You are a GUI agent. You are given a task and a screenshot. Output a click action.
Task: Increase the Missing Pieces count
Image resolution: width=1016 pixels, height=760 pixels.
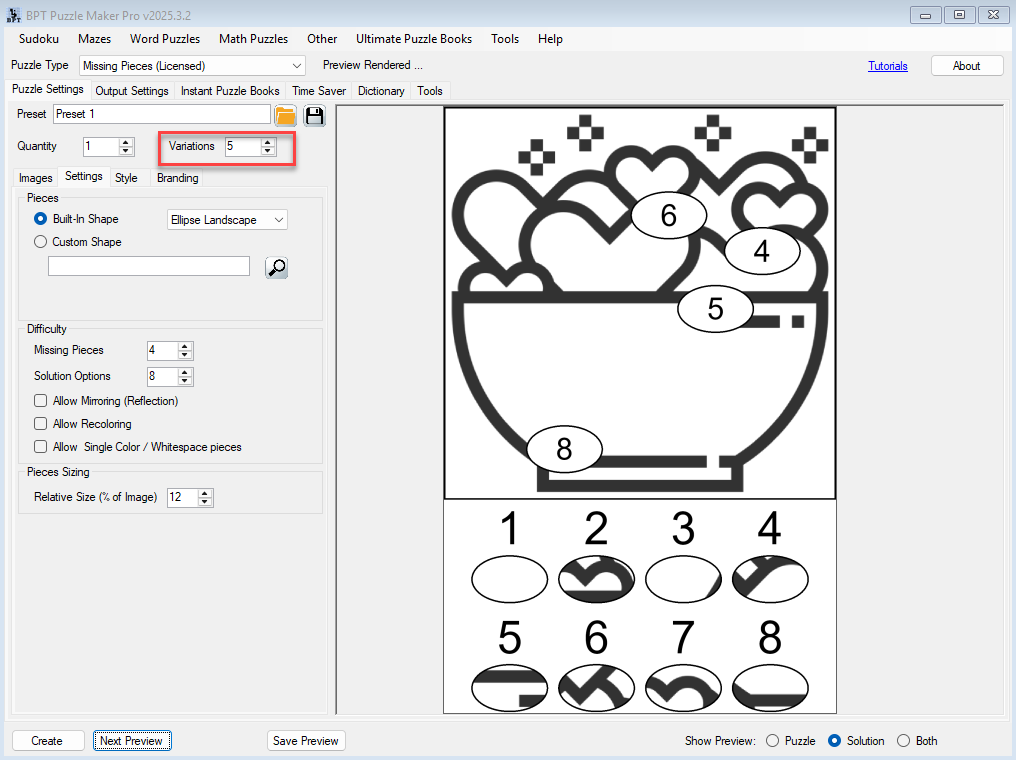pyautogui.click(x=185, y=346)
